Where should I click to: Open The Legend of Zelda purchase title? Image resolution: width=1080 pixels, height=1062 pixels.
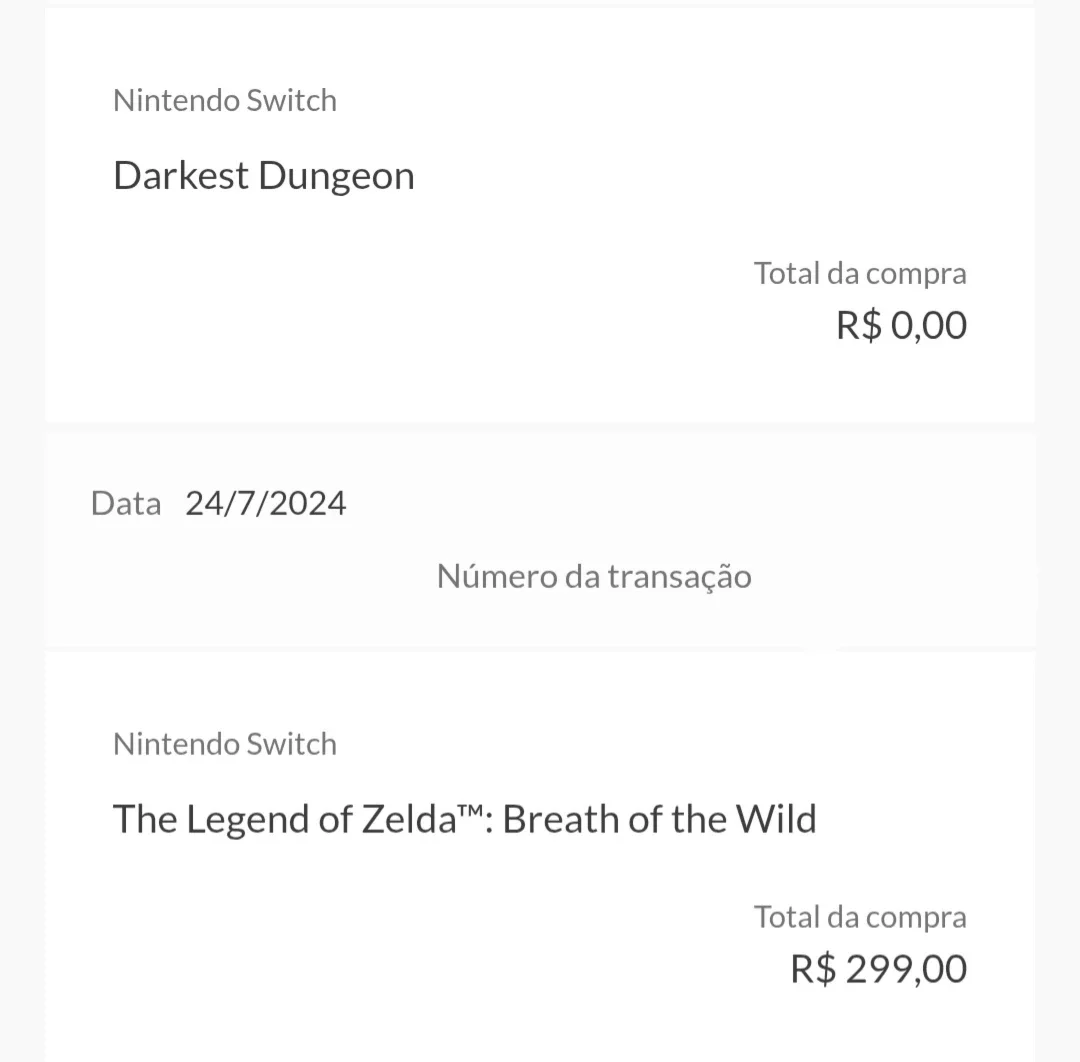tap(465, 820)
